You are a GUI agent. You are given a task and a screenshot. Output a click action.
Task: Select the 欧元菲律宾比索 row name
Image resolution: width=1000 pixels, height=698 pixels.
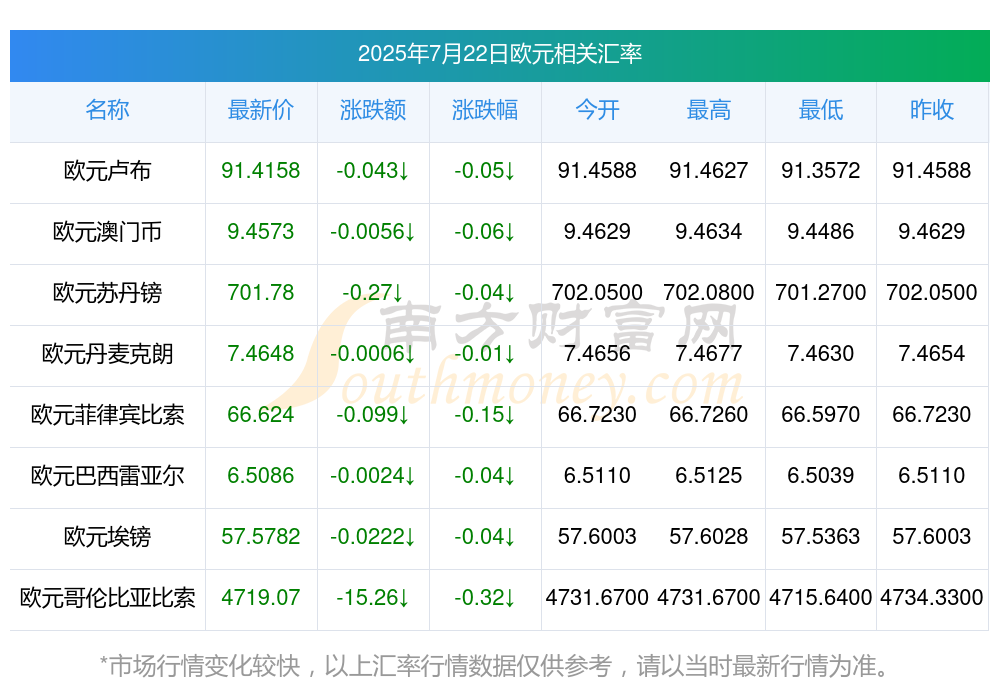(107, 415)
